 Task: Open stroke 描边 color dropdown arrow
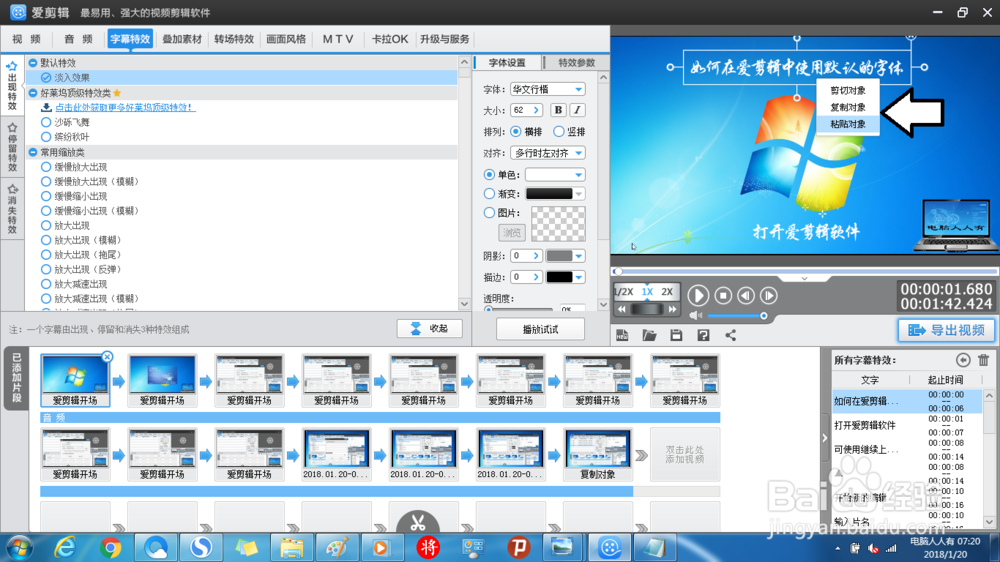click(x=578, y=277)
